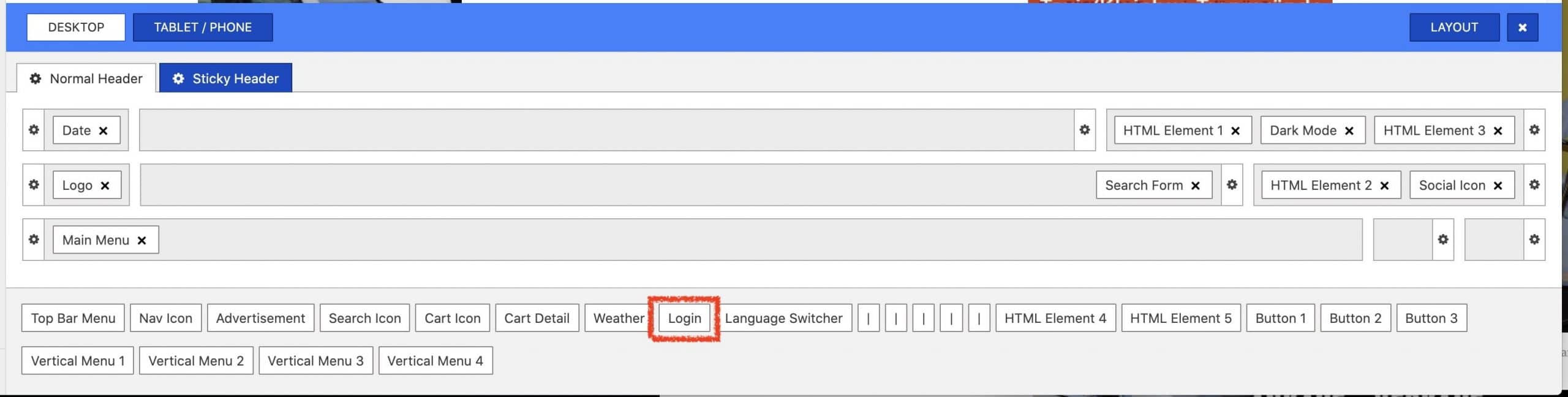Open the Layout options
This screenshot has height=397, width=1568.
pos(1453,28)
